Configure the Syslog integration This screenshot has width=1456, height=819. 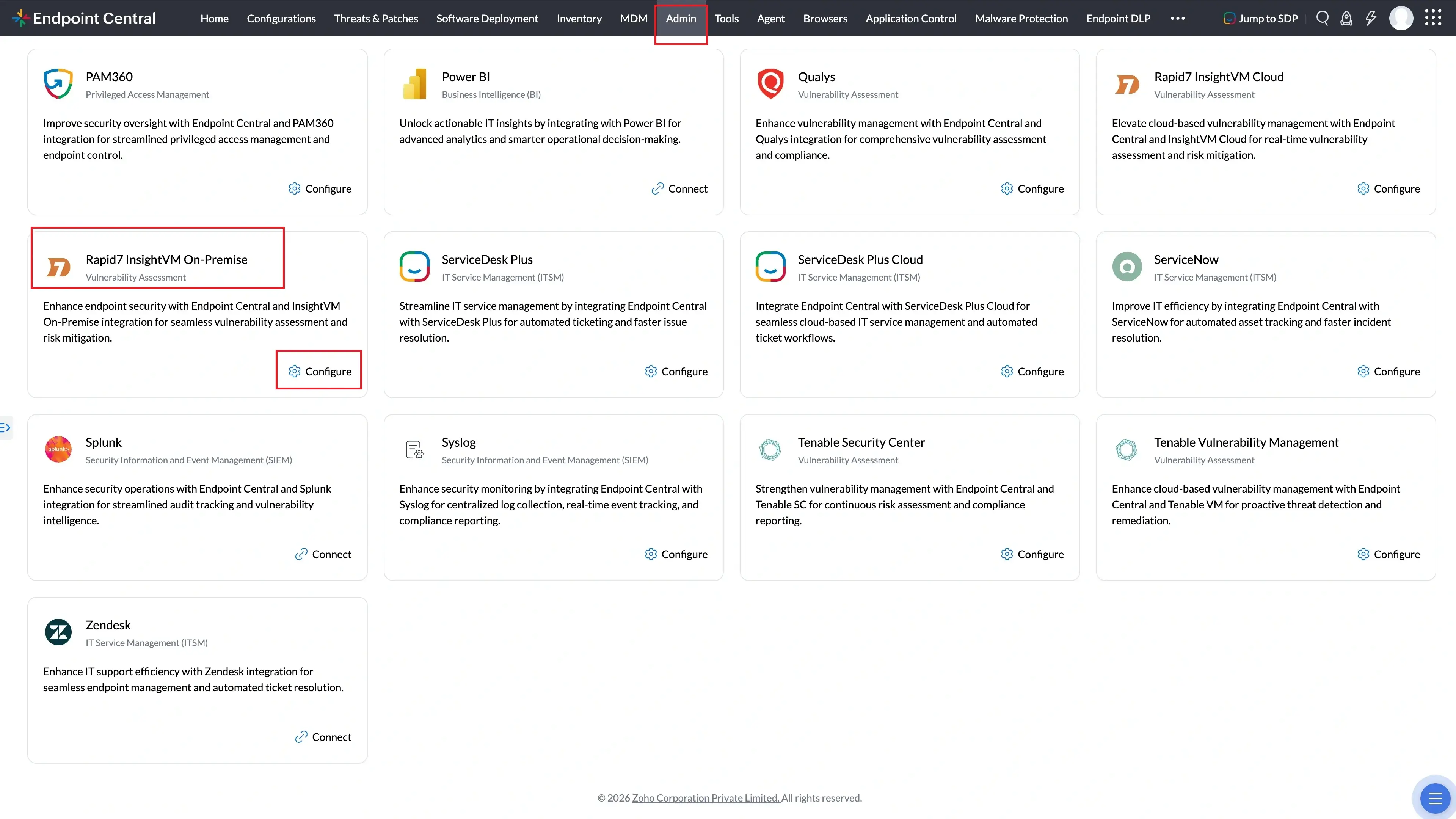(676, 554)
